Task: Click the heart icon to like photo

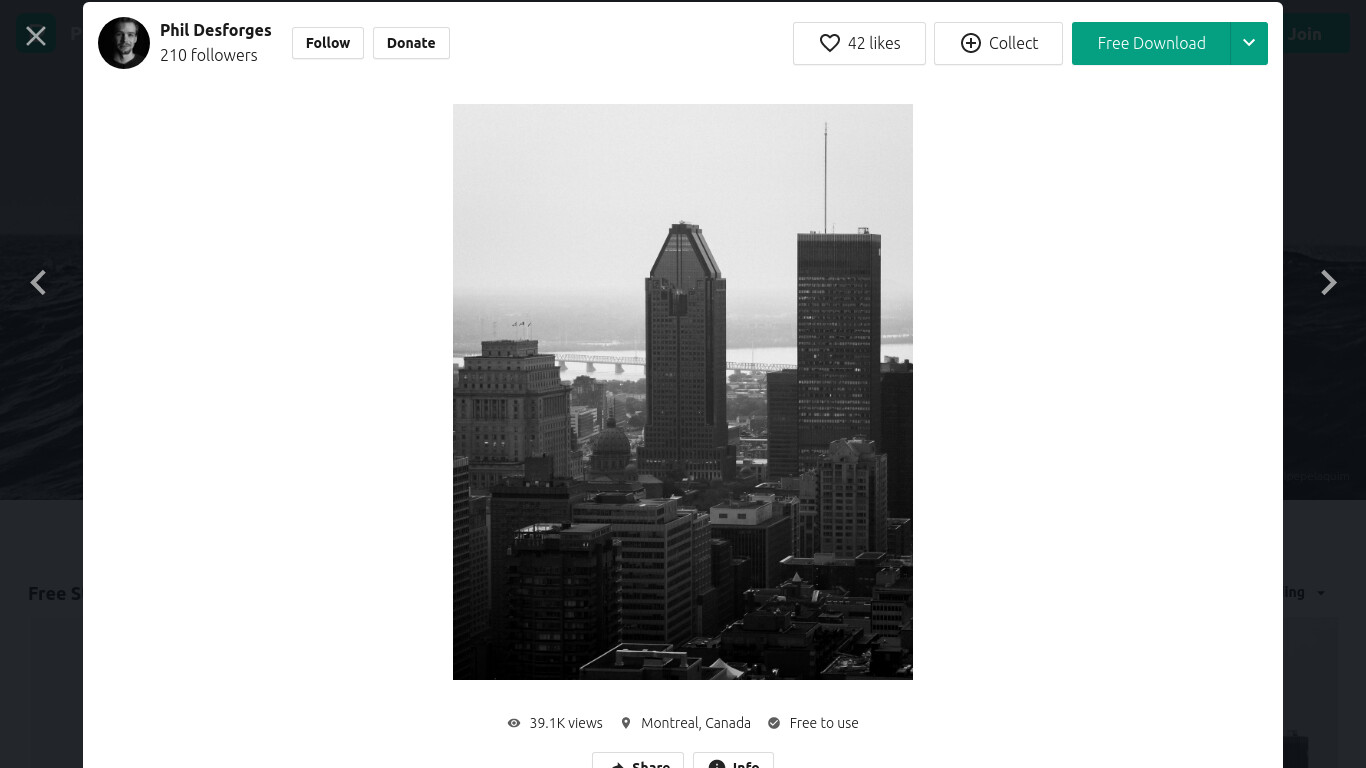Action: coord(829,43)
